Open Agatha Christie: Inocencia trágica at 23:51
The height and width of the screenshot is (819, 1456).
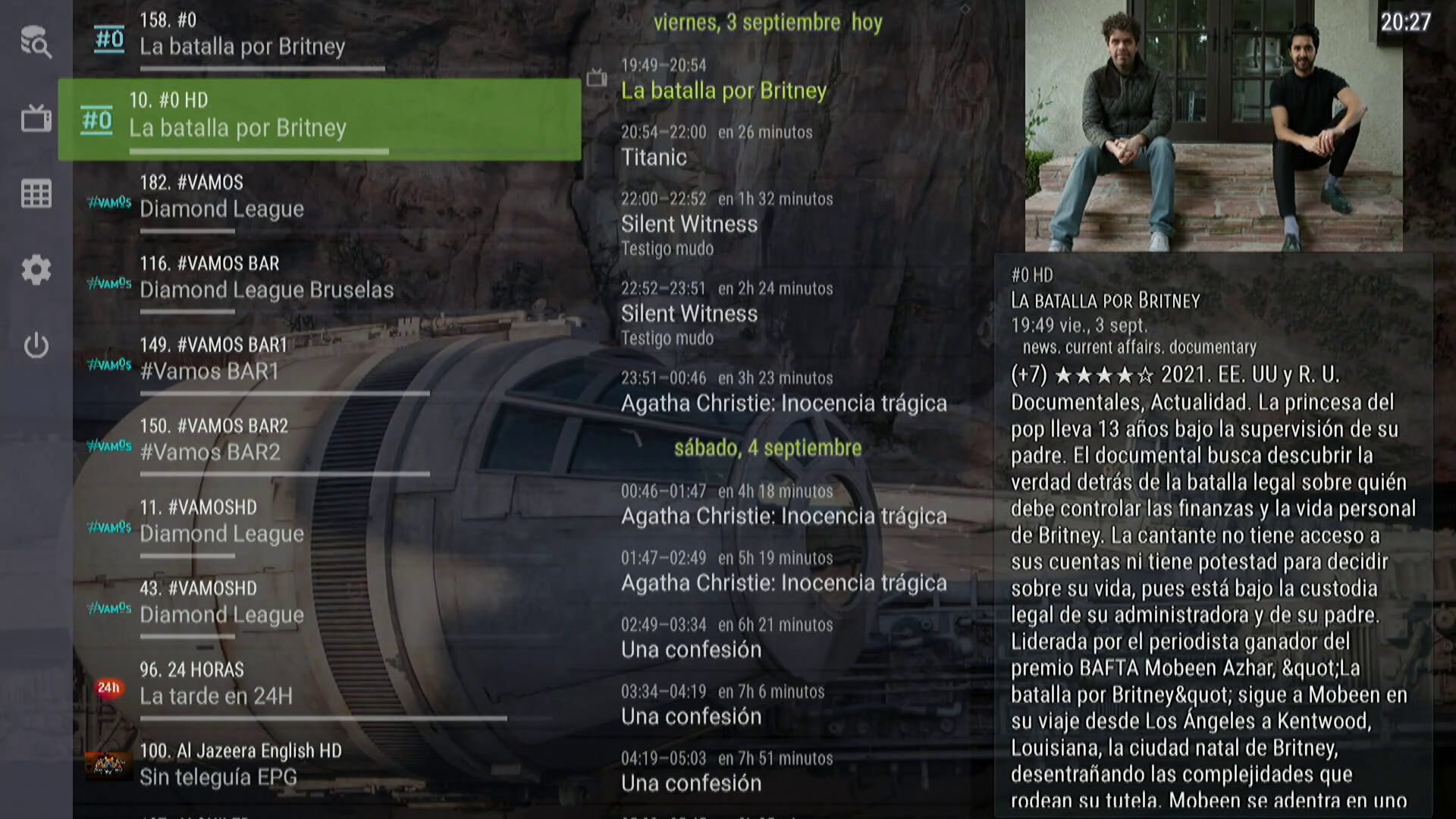coord(785,391)
